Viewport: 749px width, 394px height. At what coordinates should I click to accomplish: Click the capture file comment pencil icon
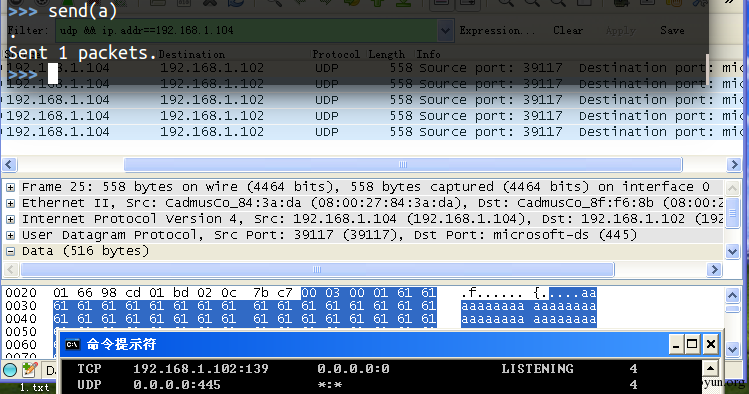[30, 370]
